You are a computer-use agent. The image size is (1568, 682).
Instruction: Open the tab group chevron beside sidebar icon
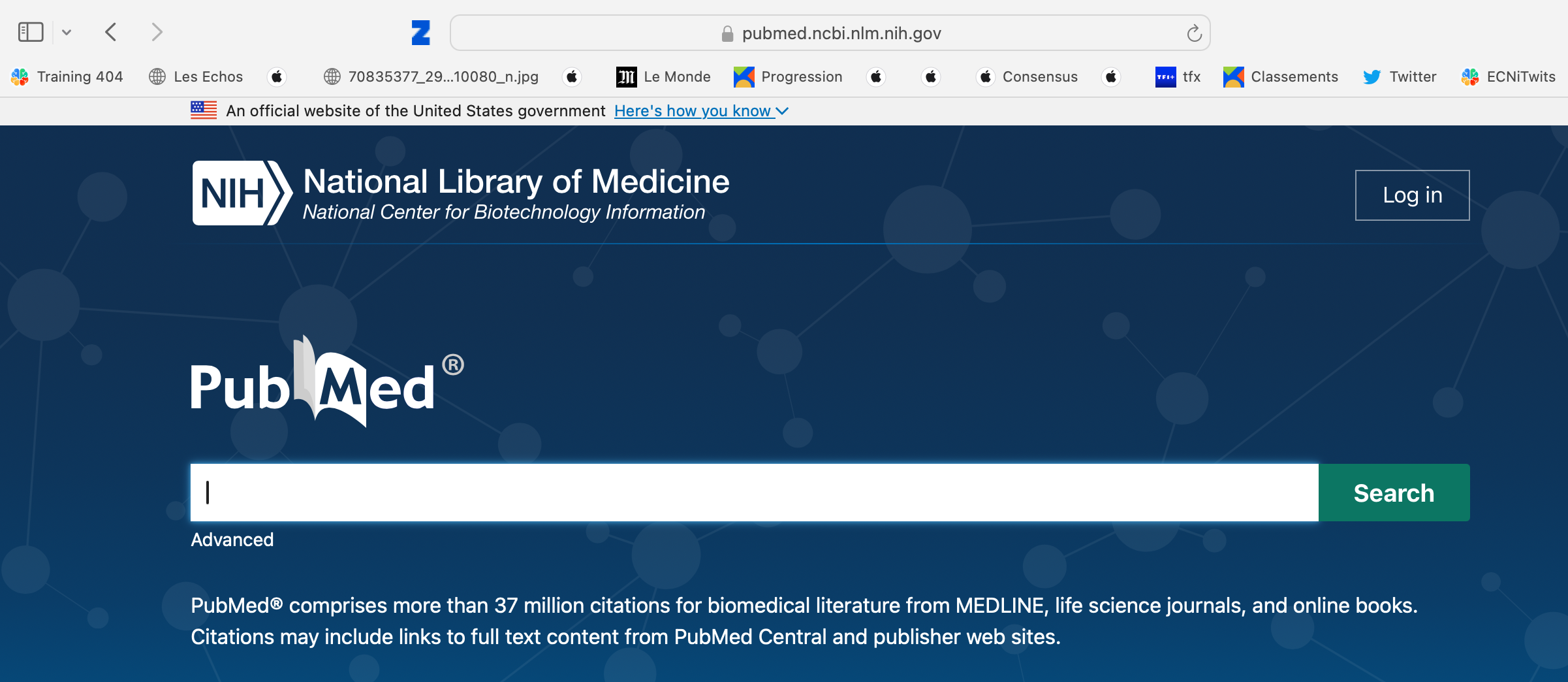pos(67,32)
